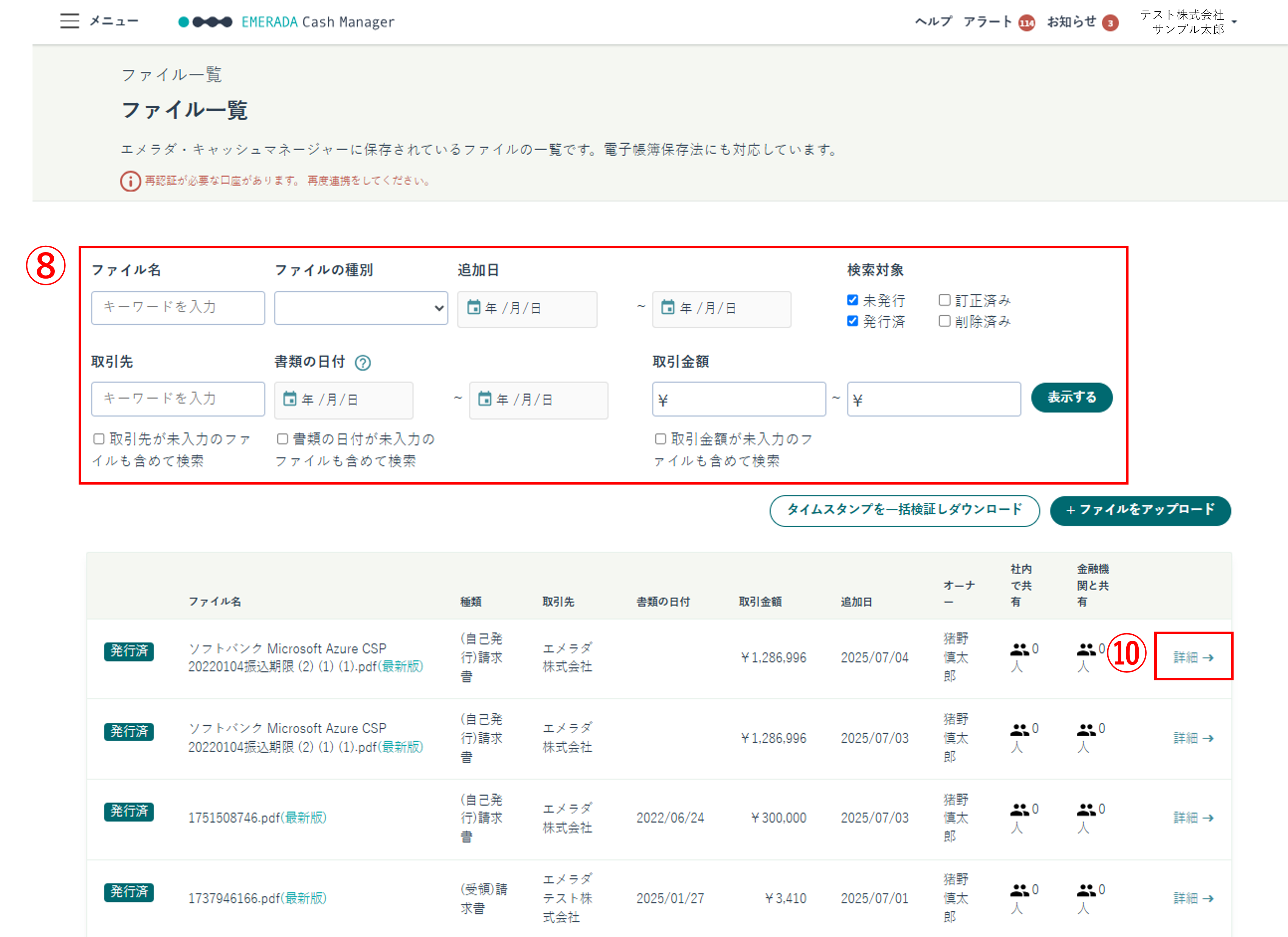
Task: Click 社内で共有 people icon for 2025/07/04 row
Action: [x=1019, y=649]
